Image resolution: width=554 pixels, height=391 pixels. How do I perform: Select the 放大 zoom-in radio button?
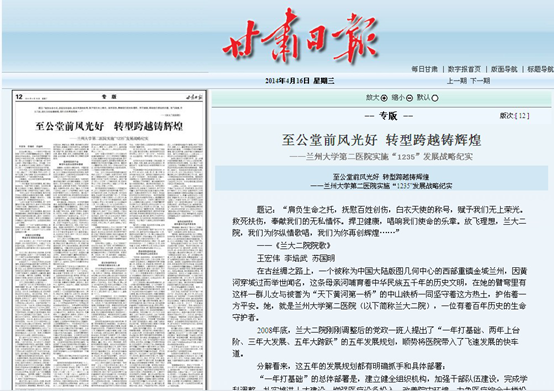click(x=384, y=98)
